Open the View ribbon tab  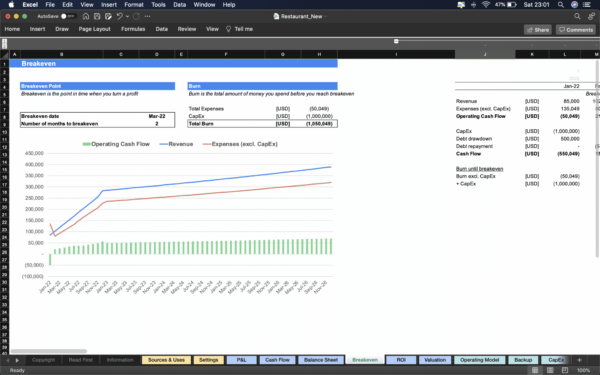click(212, 29)
